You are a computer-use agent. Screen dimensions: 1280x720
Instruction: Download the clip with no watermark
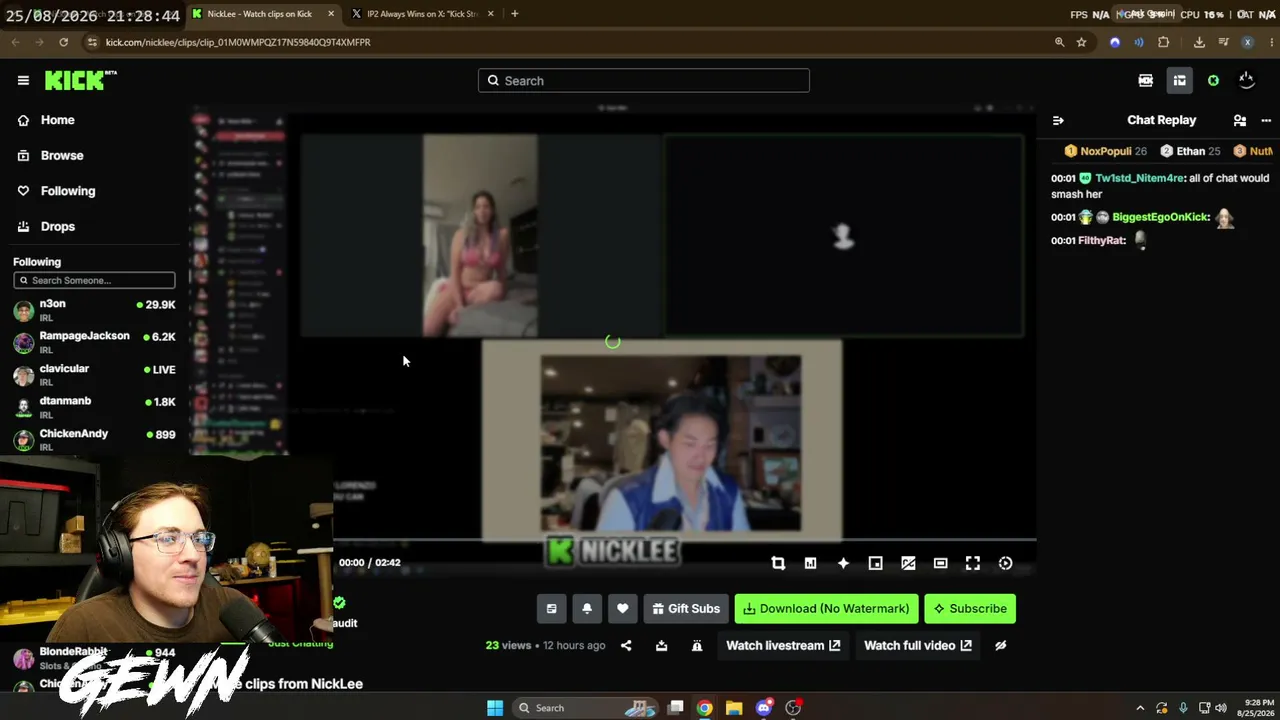(826, 608)
